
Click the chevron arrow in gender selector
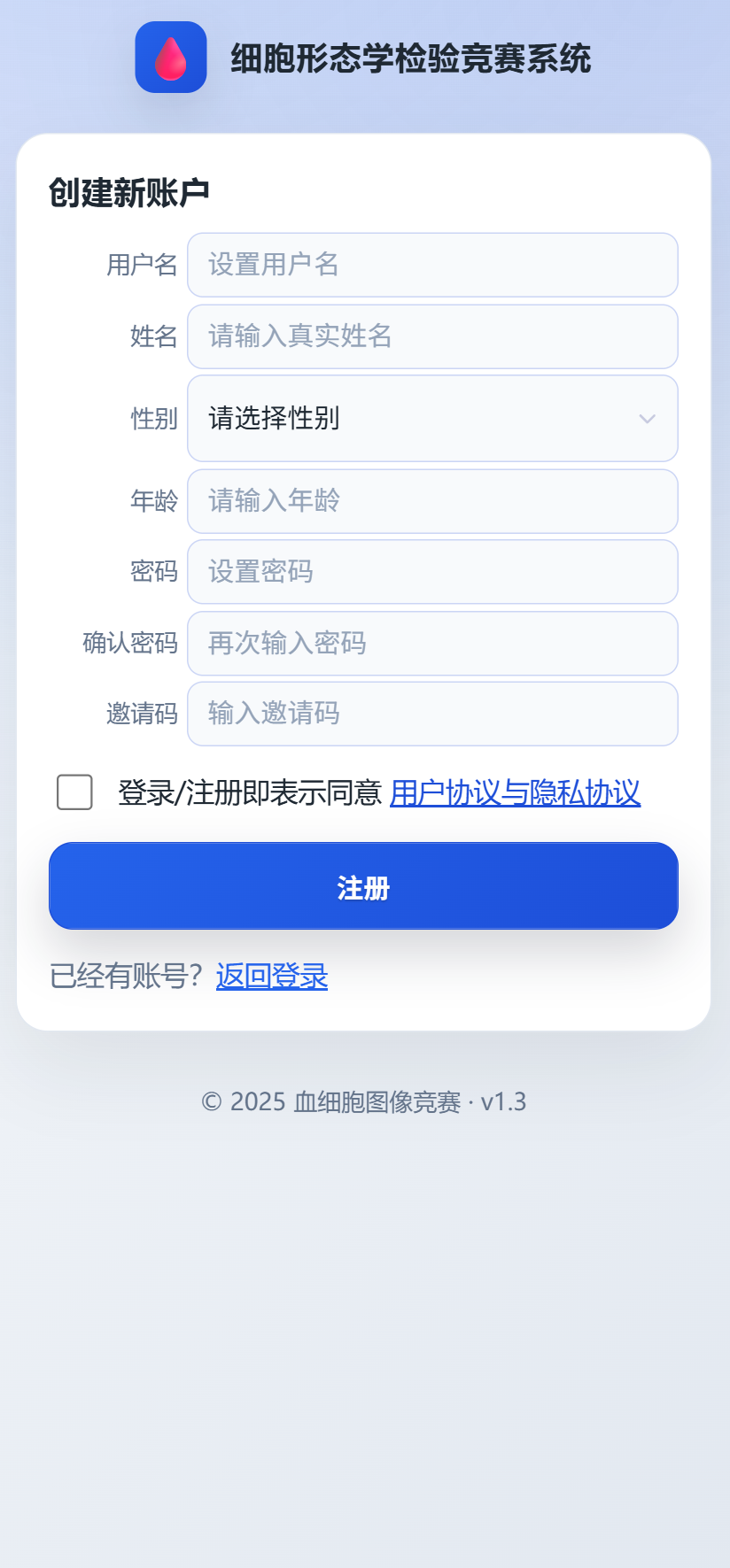pyautogui.click(x=648, y=419)
